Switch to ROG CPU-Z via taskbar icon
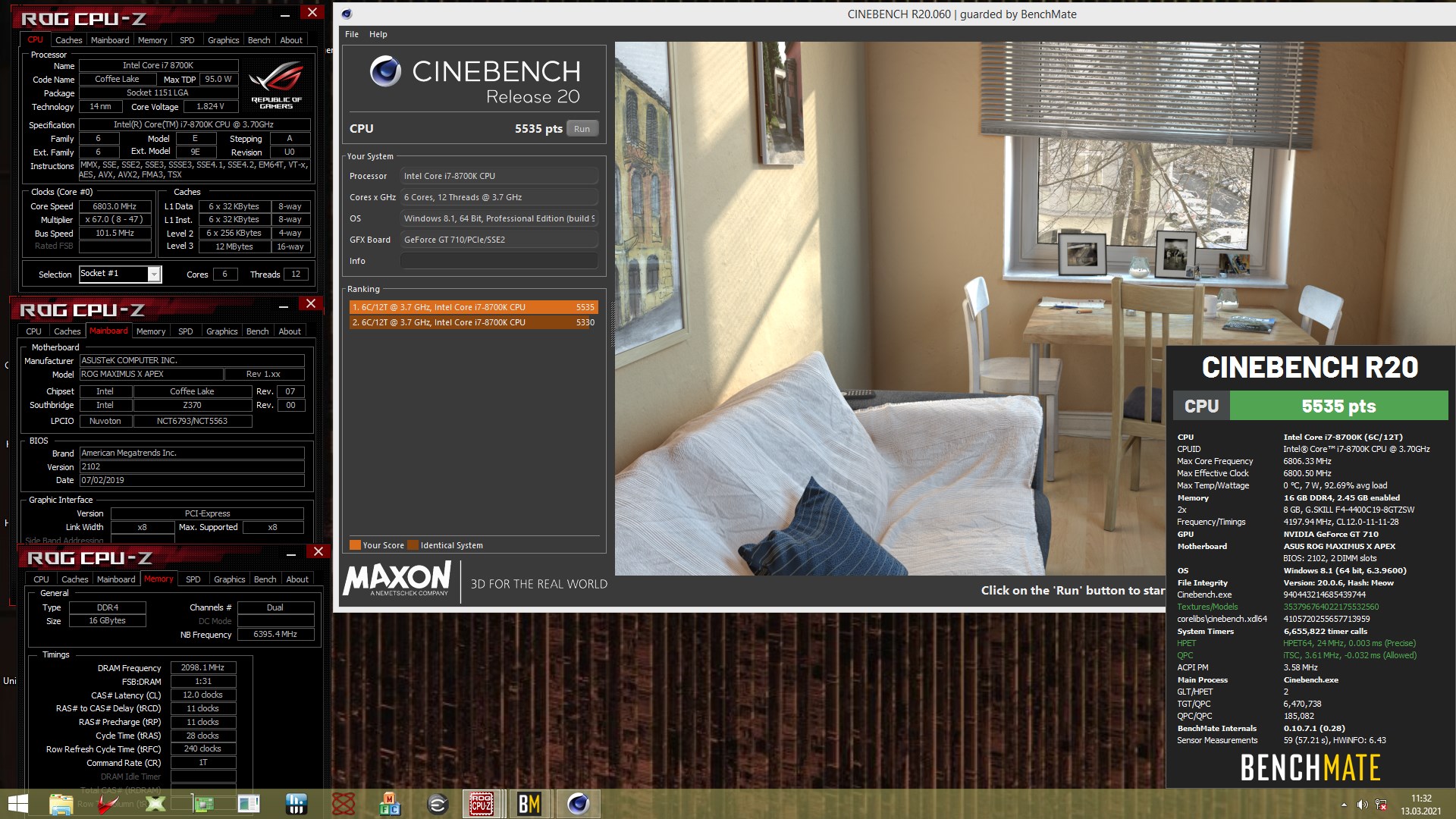 482,803
